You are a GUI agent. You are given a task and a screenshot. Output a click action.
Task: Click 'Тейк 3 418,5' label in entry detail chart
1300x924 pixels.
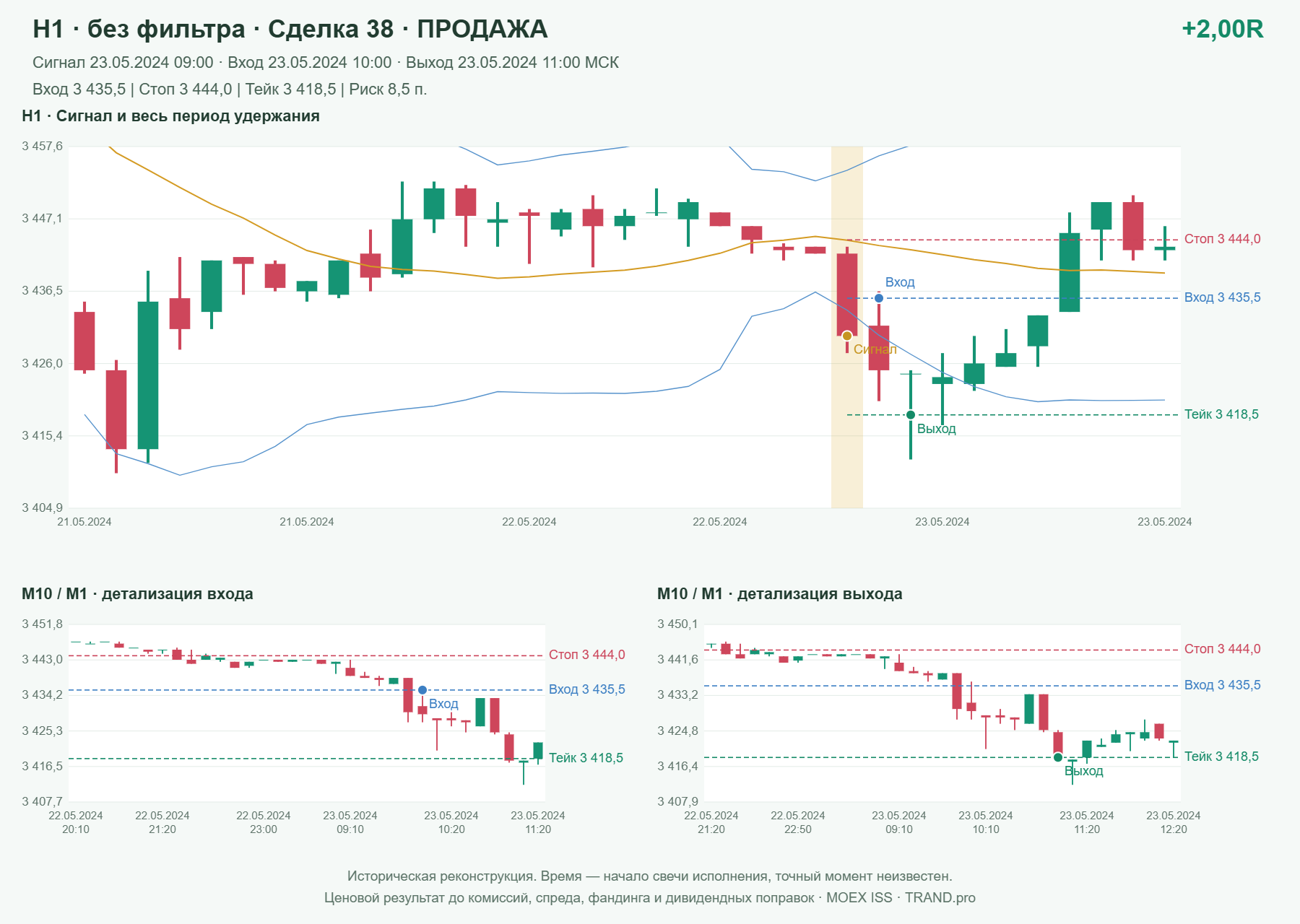[586, 758]
